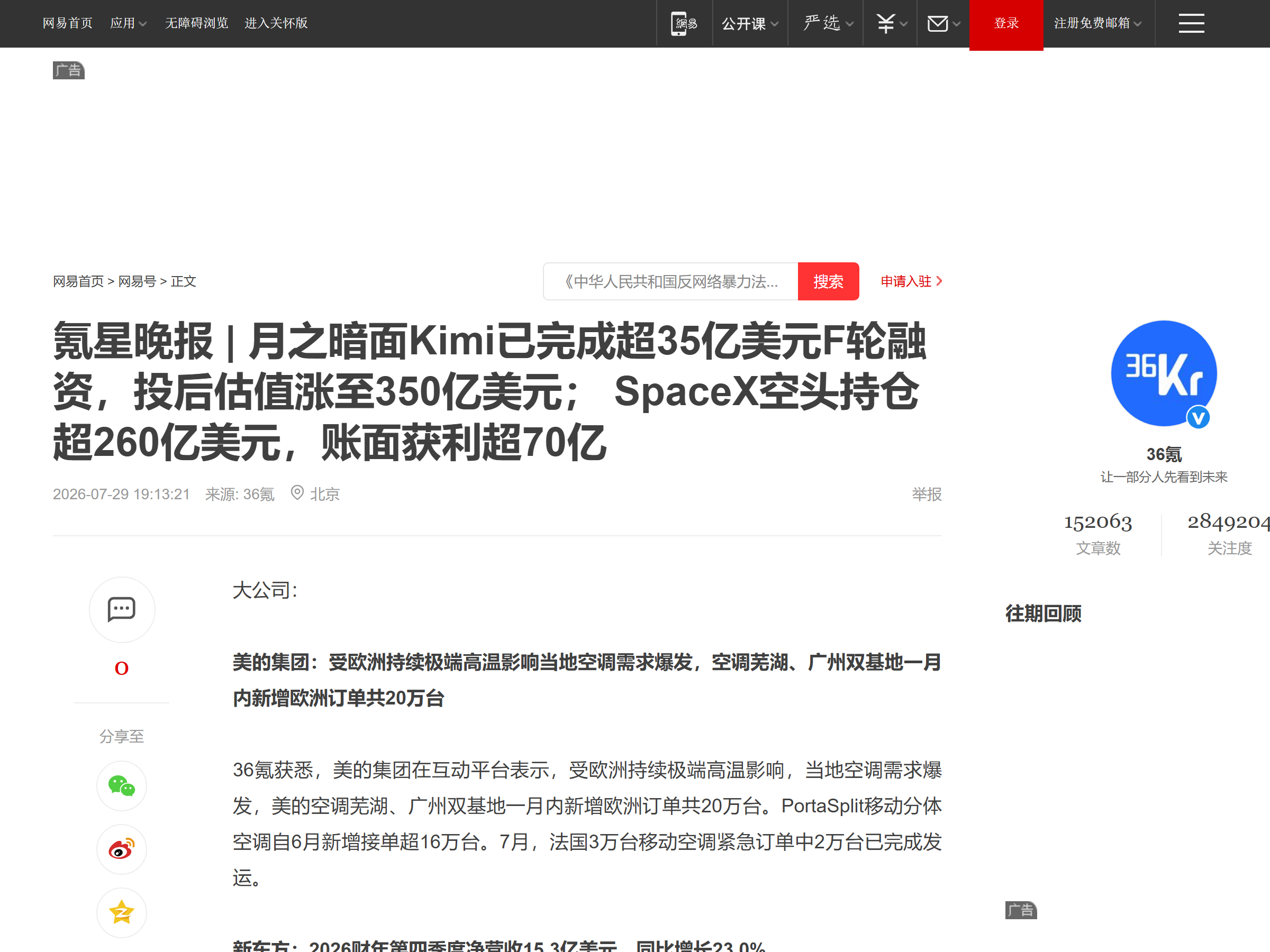Image resolution: width=1270 pixels, height=952 pixels.
Task: Share article to WeChat
Action: coord(122,785)
